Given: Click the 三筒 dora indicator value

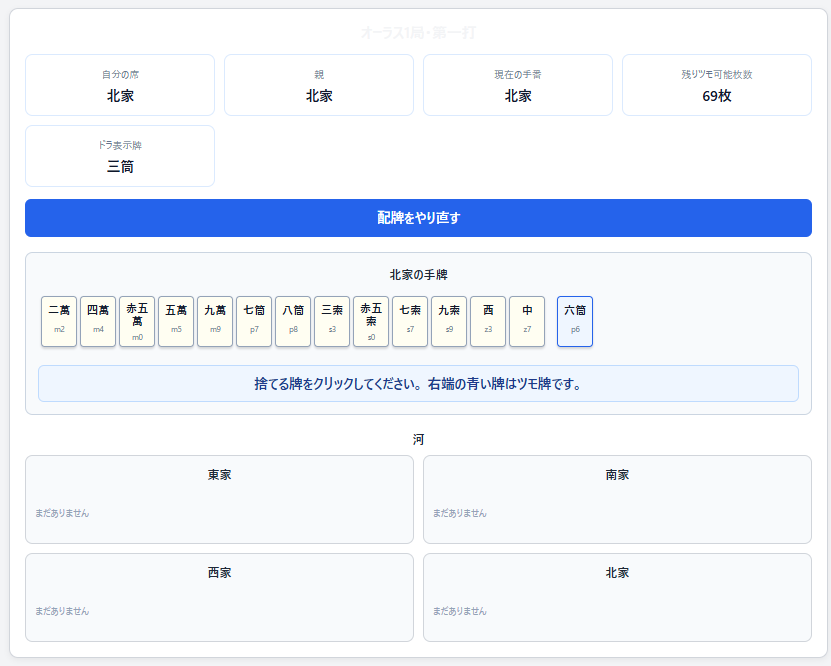Looking at the screenshot, I should click(x=120, y=167).
